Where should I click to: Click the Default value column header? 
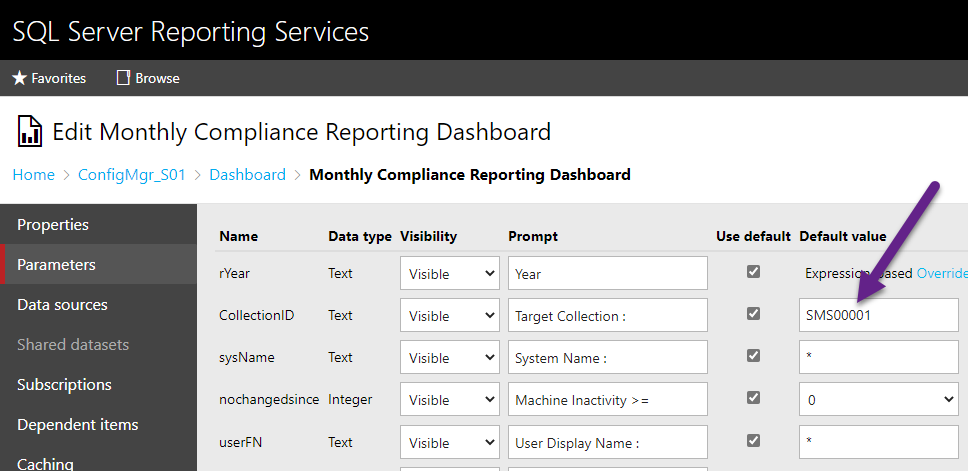(x=843, y=236)
